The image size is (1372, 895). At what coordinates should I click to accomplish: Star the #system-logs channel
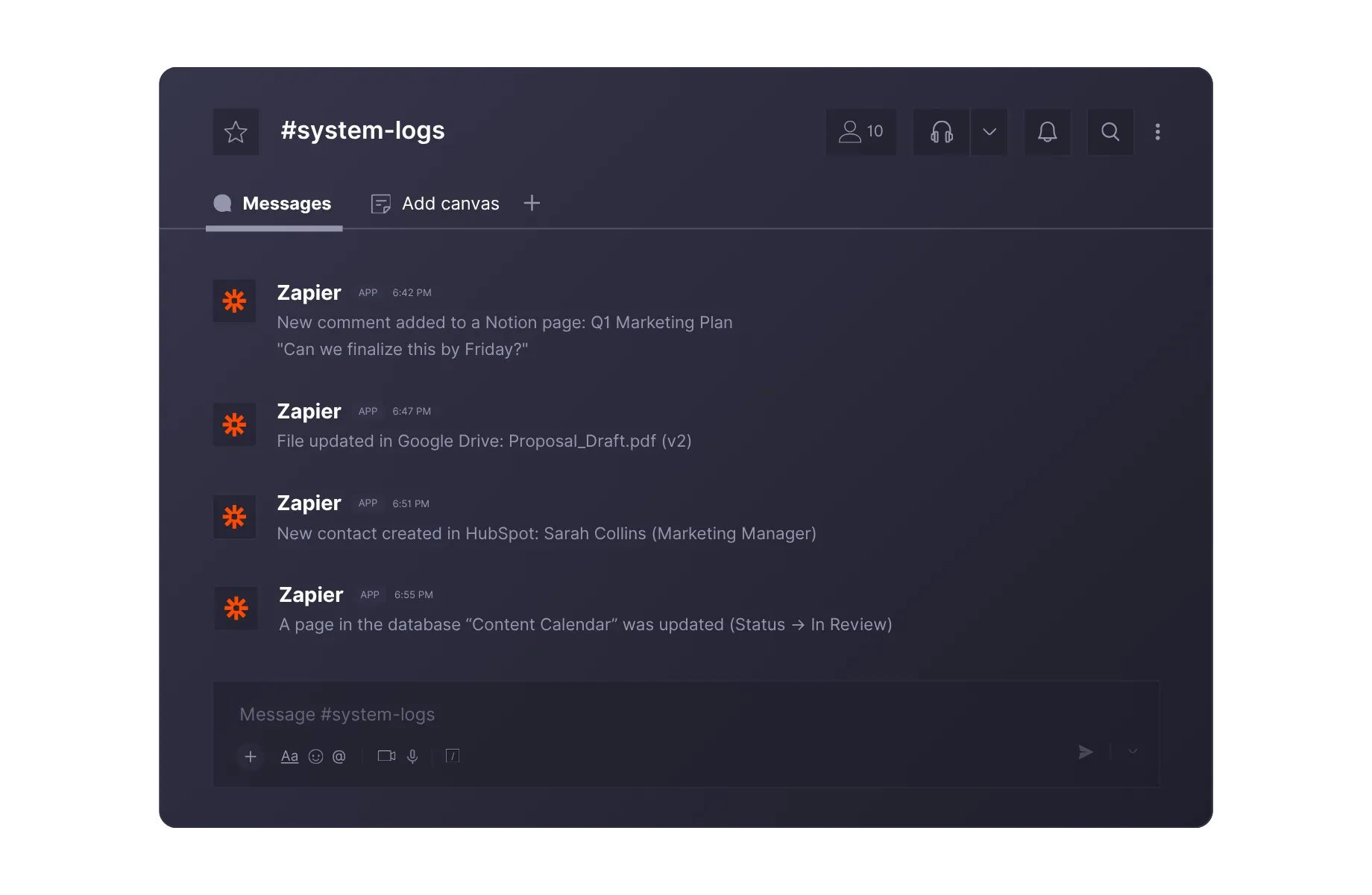click(x=236, y=132)
